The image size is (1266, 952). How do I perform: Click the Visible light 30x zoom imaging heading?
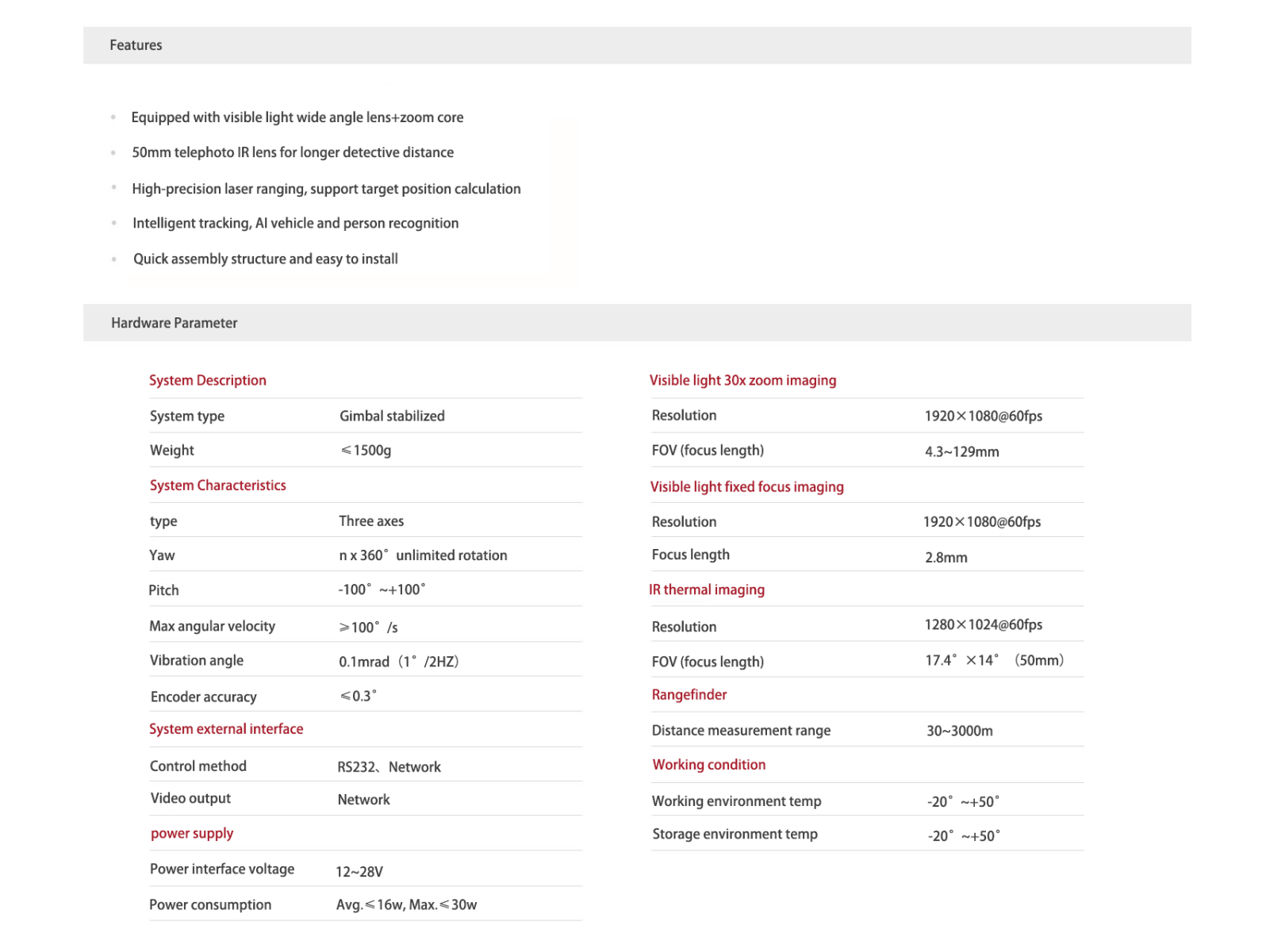(x=742, y=380)
